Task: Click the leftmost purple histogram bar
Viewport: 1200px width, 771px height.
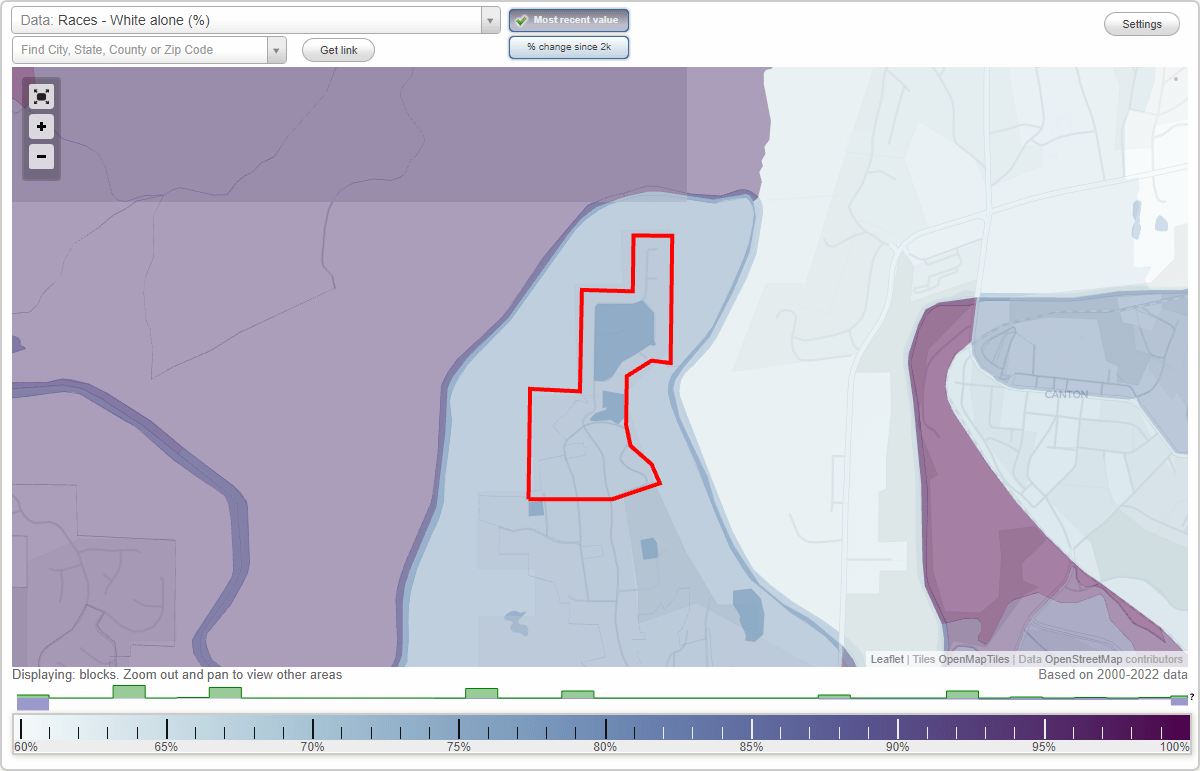Action: (x=32, y=704)
